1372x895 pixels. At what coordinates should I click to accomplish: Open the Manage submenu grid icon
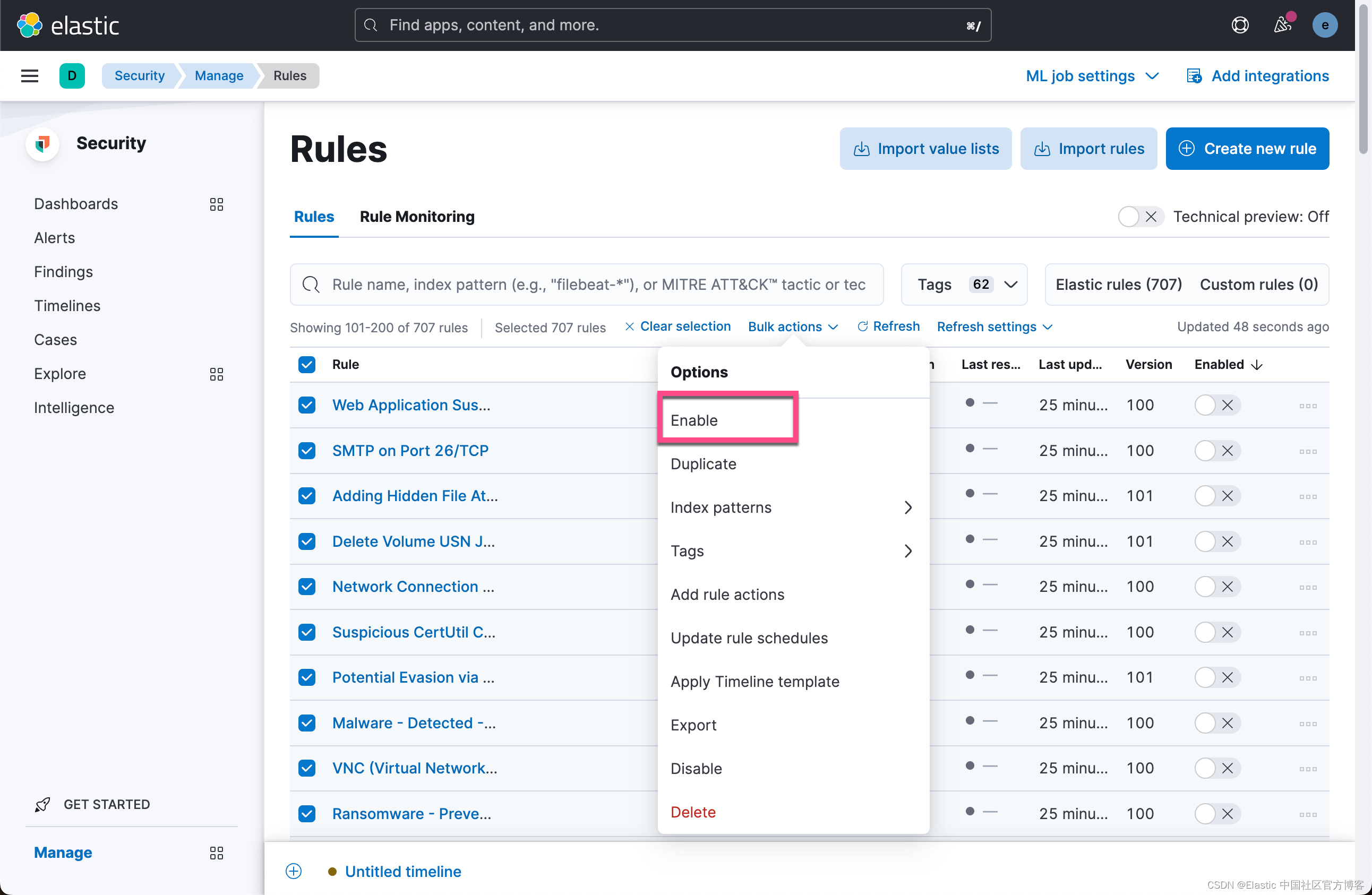[x=216, y=853]
